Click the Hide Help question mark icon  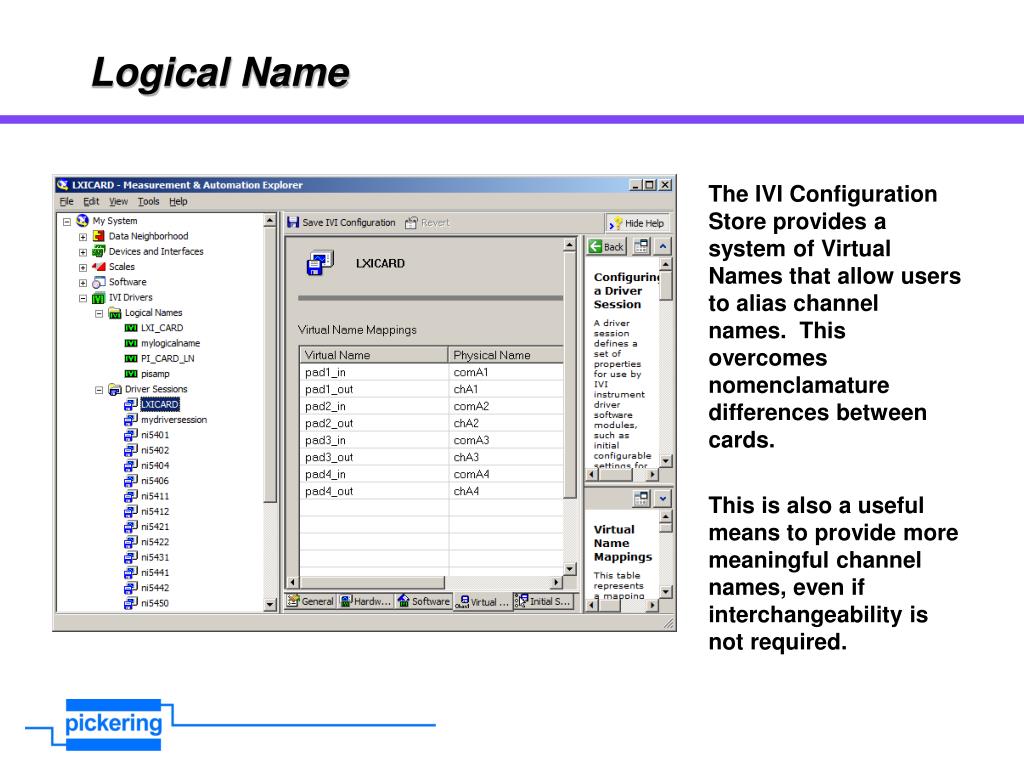point(615,223)
